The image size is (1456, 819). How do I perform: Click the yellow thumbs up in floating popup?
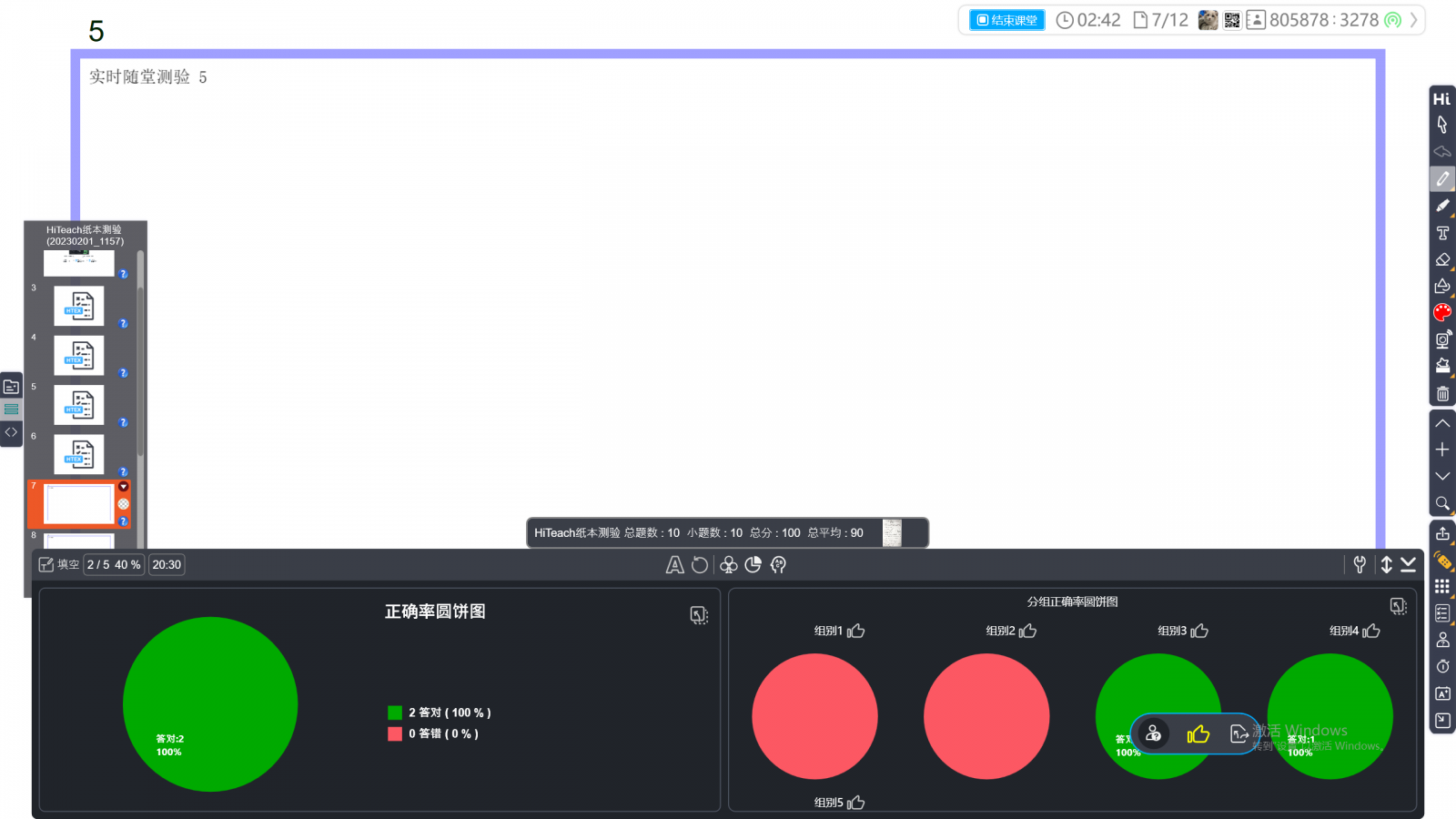tap(1198, 734)
